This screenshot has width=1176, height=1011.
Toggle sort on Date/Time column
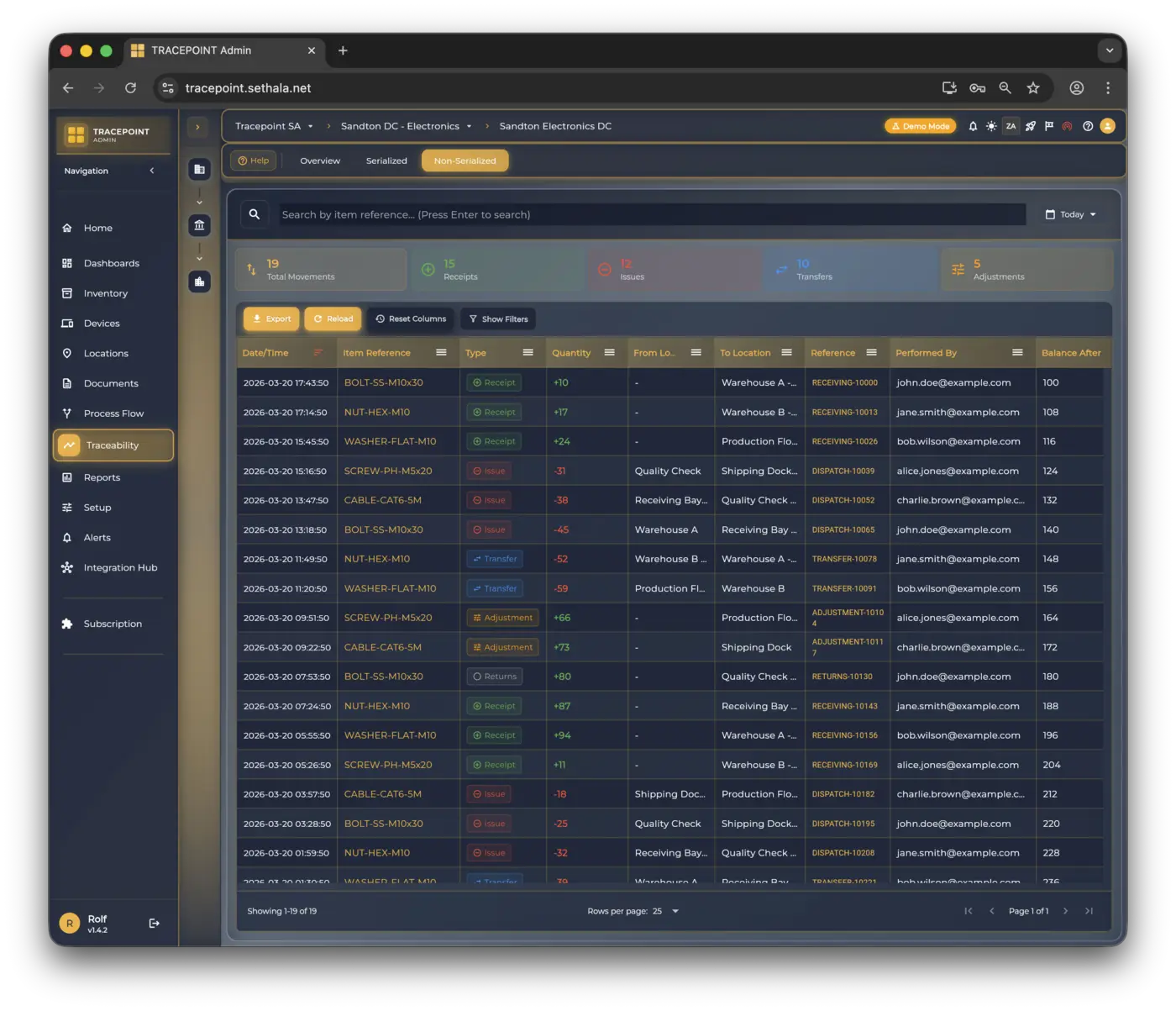318,353
